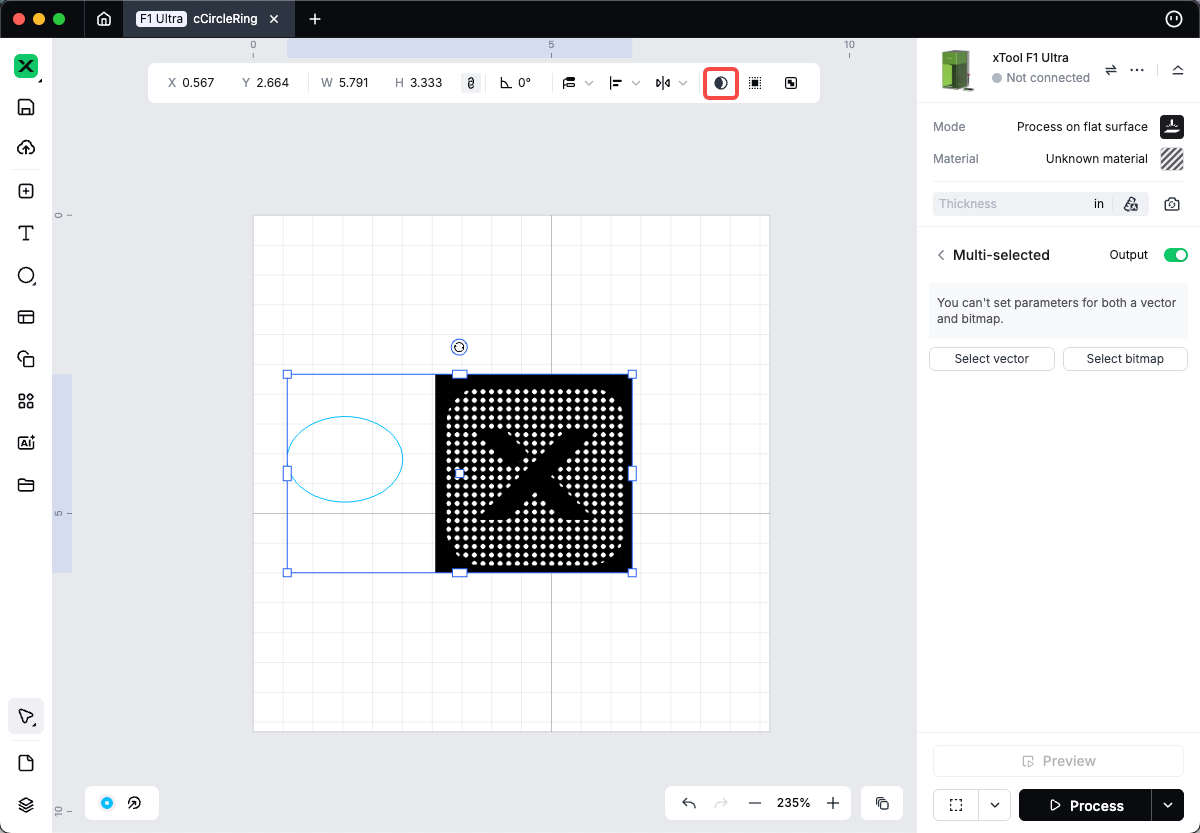Image resolution: width=1200 pixels, height=833 pixels.
Task: Click the Select vector button
Action: tap(991, 359)
